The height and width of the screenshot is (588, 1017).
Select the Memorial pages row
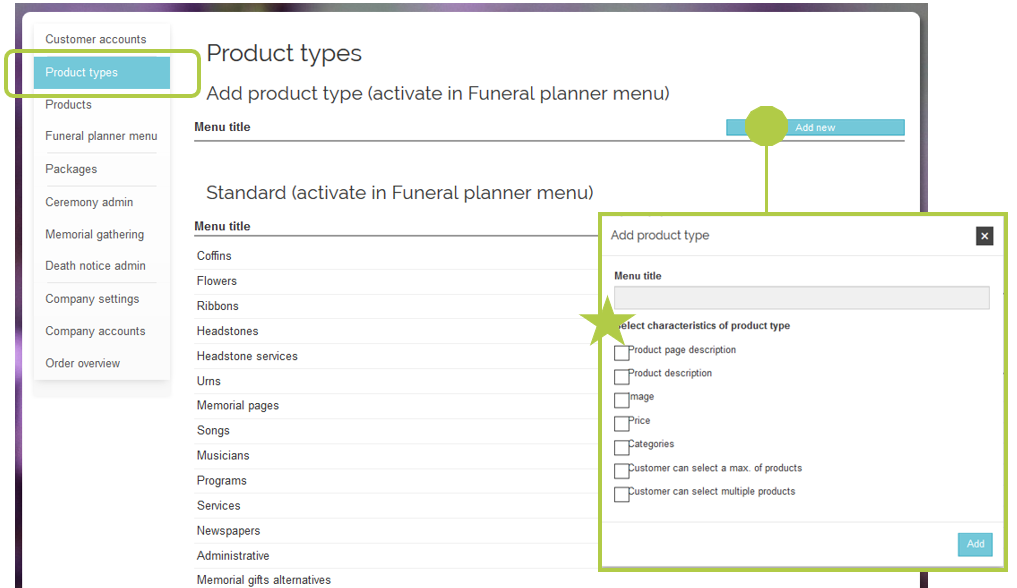point(396,406)
